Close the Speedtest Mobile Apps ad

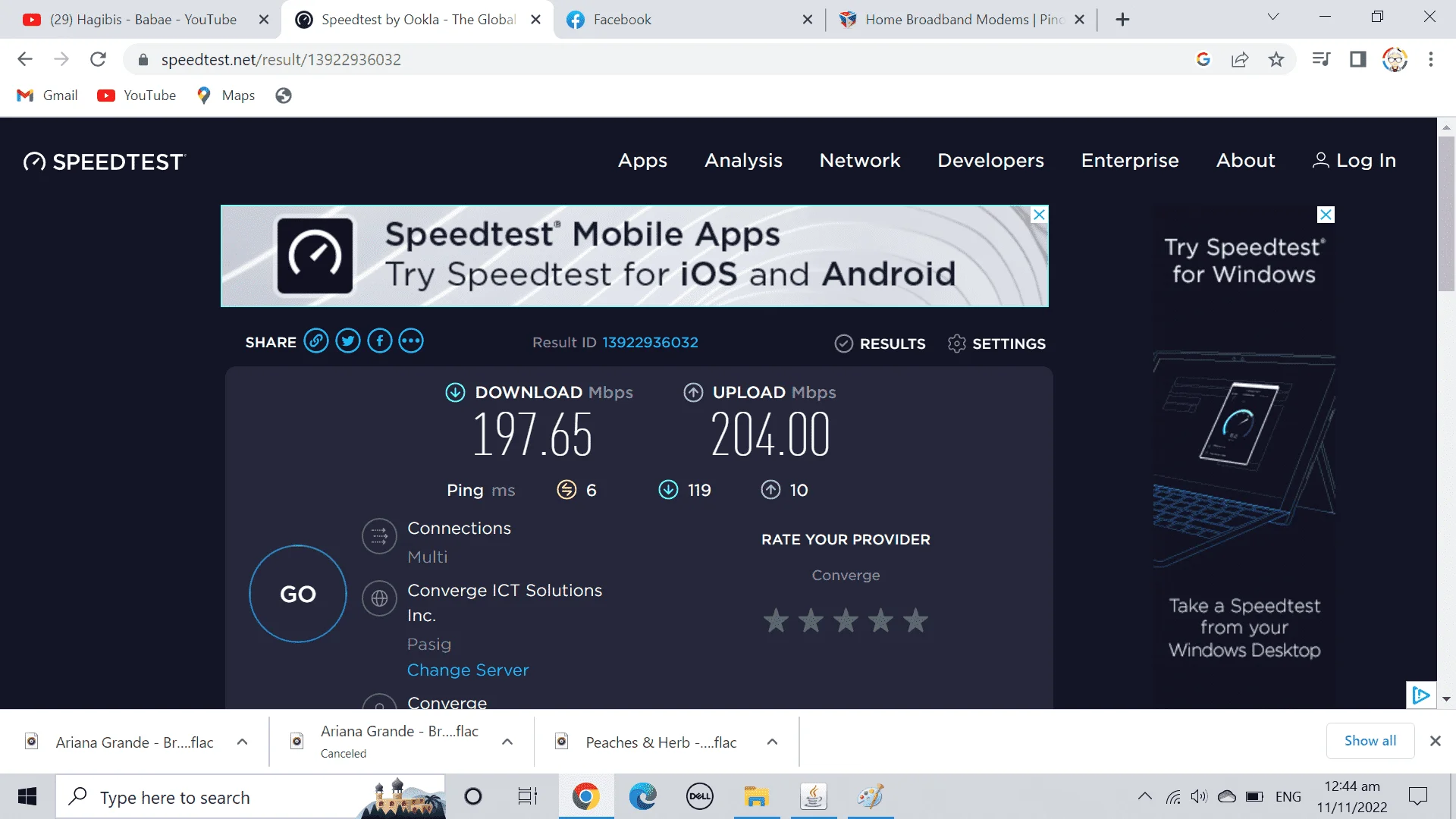pyautogui.click(x=1039, y=215)
